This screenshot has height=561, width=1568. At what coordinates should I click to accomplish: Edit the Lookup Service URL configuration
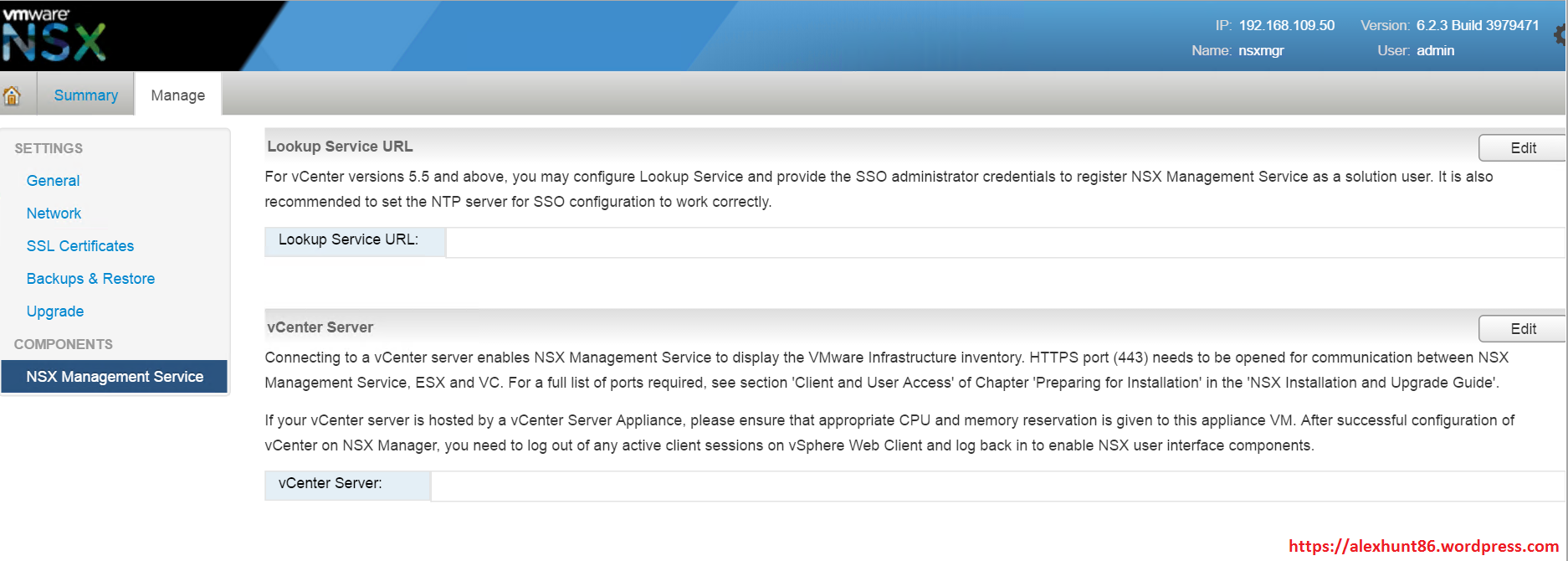point(1522,148)
